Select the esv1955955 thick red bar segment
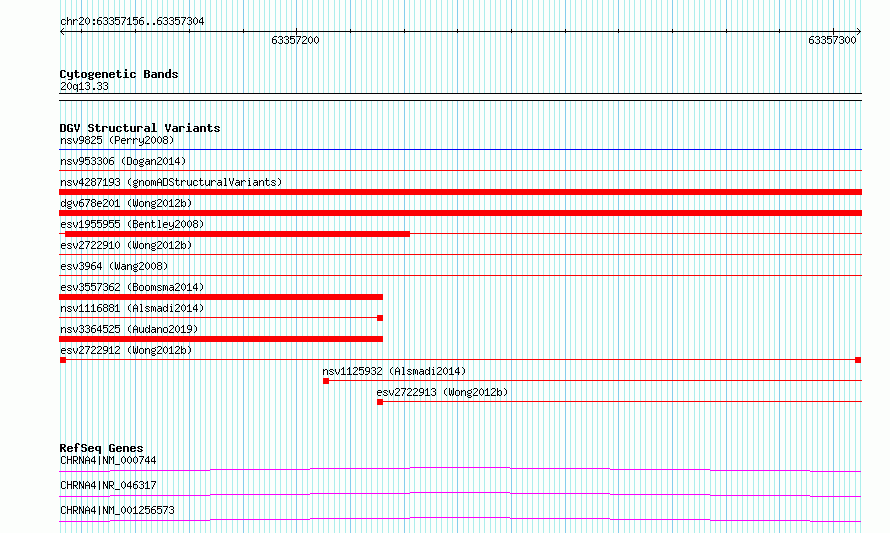The image size is (890, 533). pyautogui.click(x=237, y=234)
